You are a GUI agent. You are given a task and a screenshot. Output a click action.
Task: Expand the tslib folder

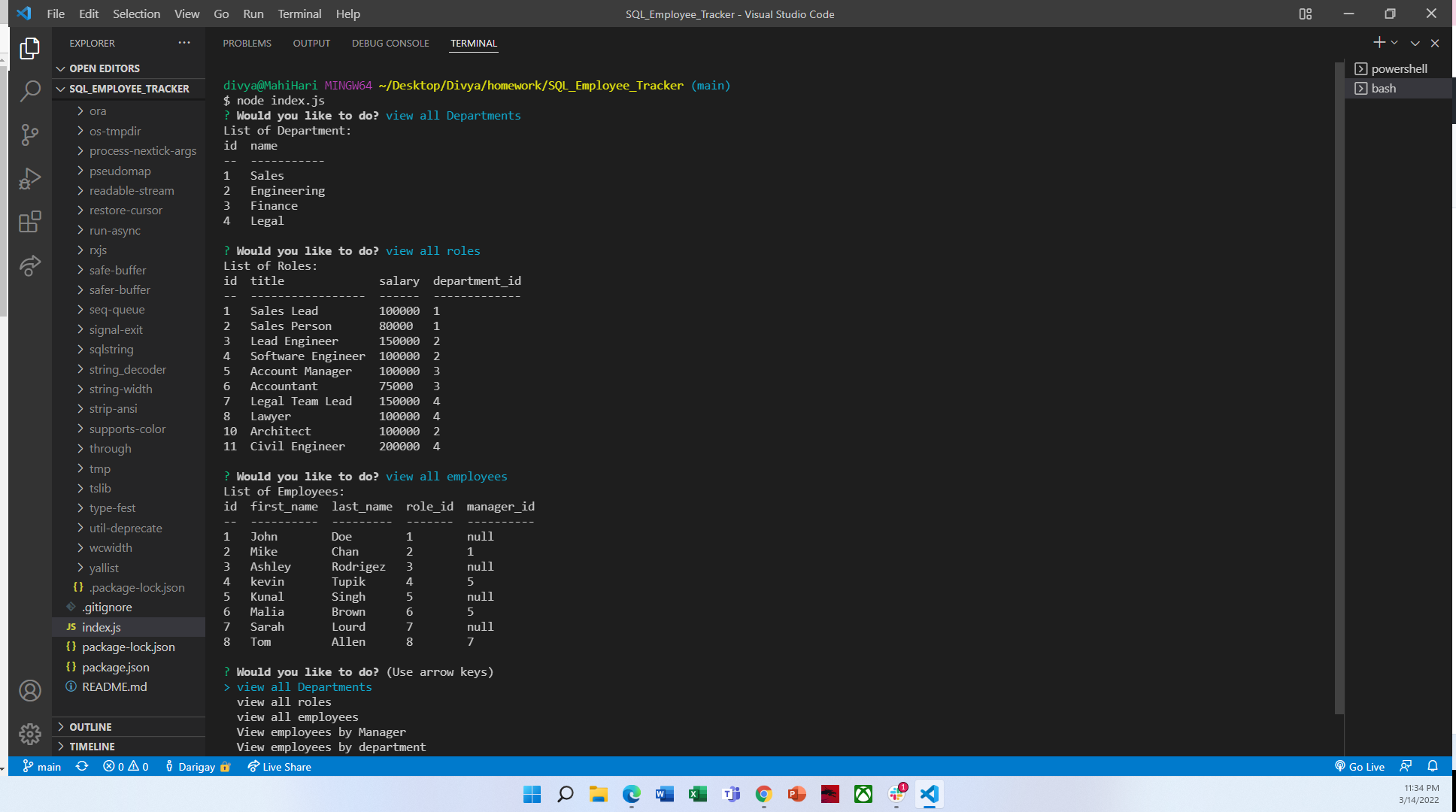[100, 488]
